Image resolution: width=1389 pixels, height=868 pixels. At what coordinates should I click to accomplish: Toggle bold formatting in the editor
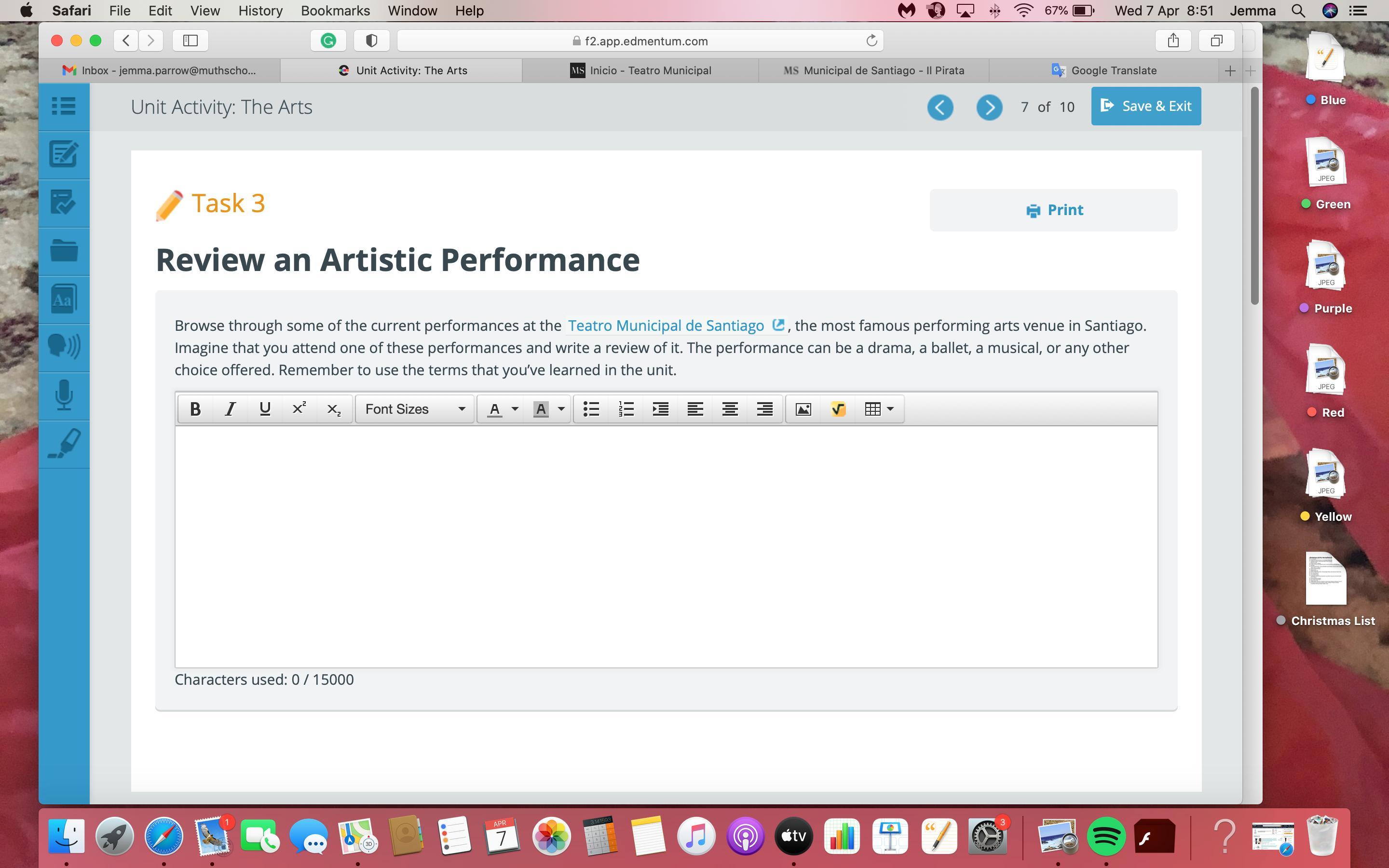click(x=195, y=409)
